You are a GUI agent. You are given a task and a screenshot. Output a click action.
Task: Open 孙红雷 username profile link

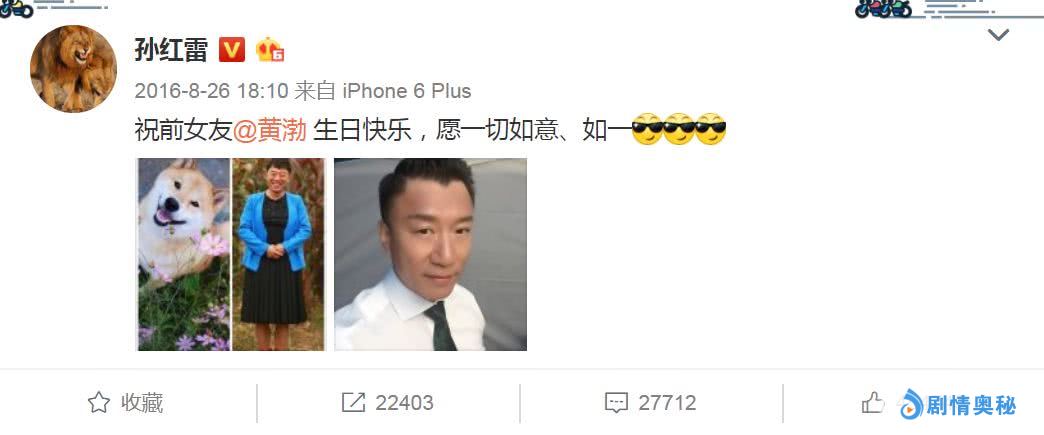pyautogui.click(x=171, y=50)
